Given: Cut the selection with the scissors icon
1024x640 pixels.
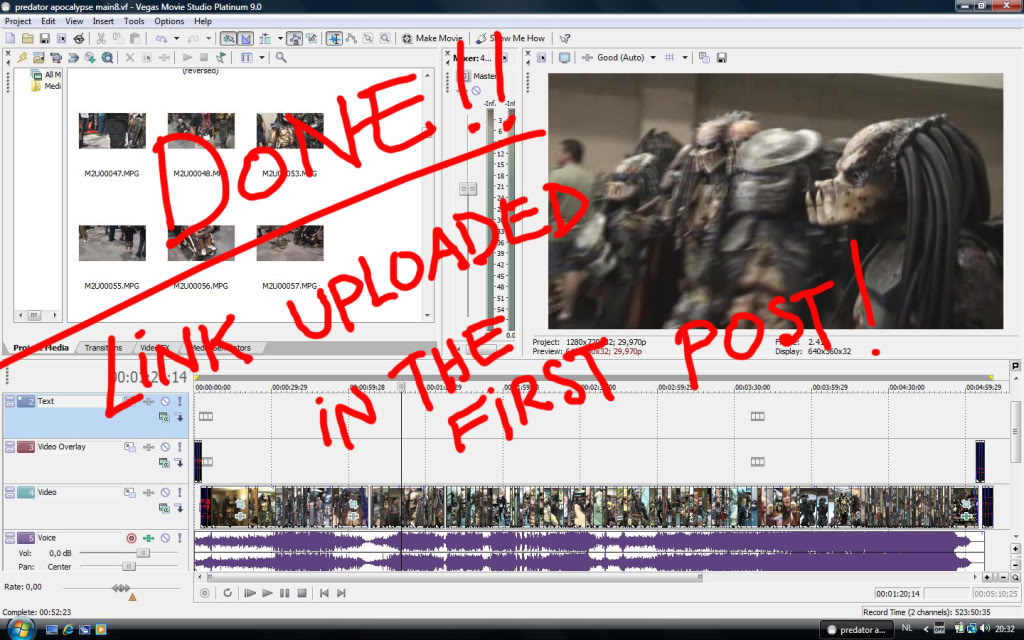Looking at the screenshot, I should 101,39.
